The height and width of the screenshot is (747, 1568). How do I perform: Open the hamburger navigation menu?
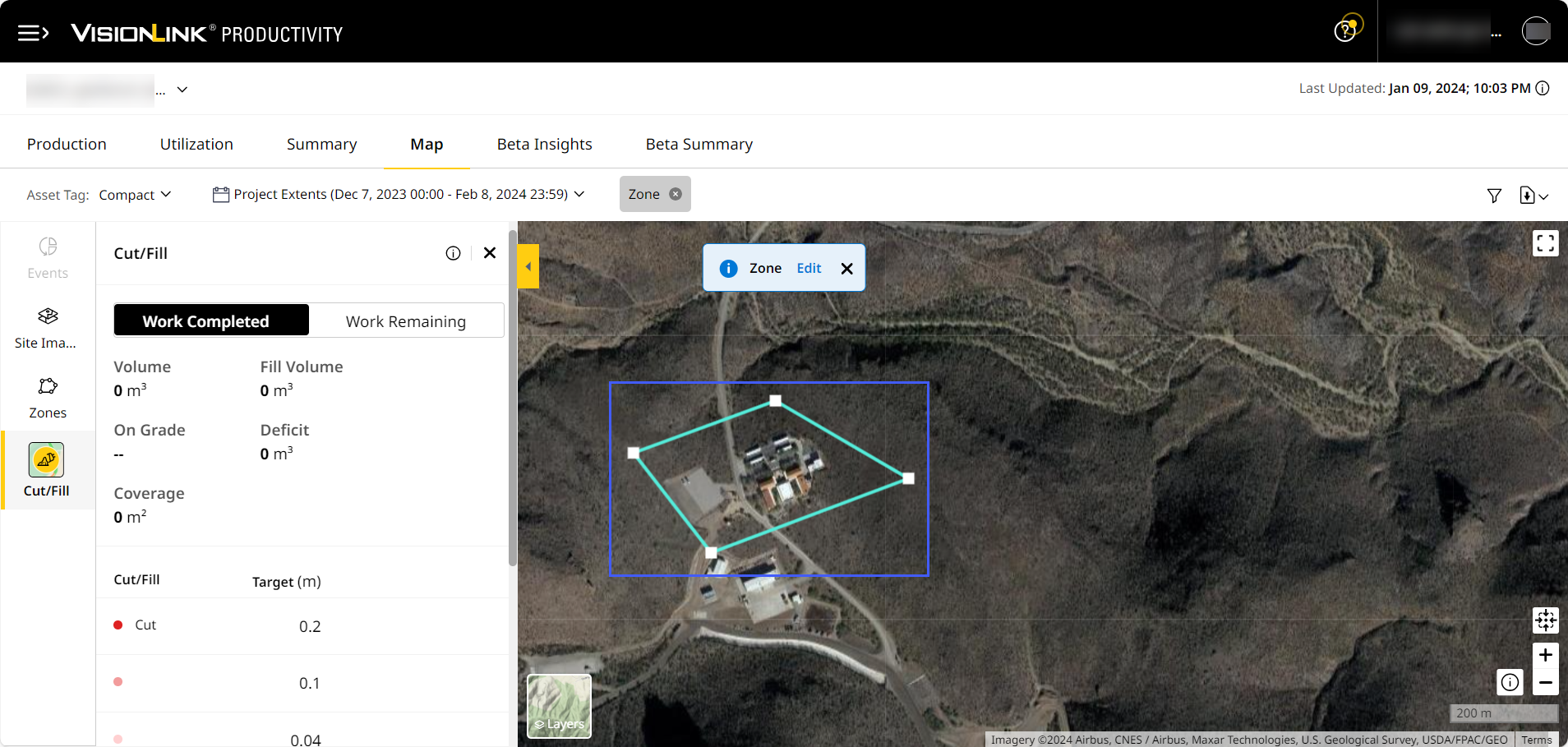pyautogui.click(x=33, y=33)
